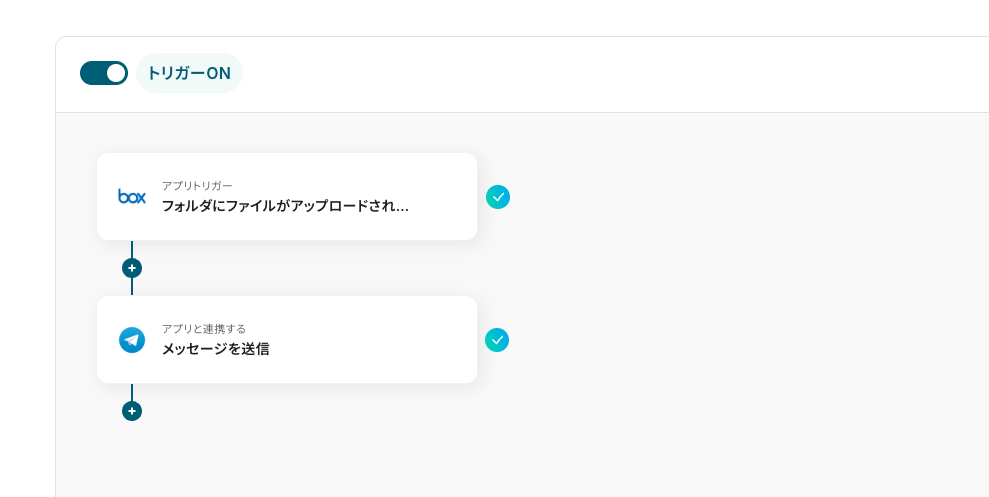Screen dimensions: 989x497
Task: Click the Box app logo icon
Action: pyautogui.click(x=132, y=196)
